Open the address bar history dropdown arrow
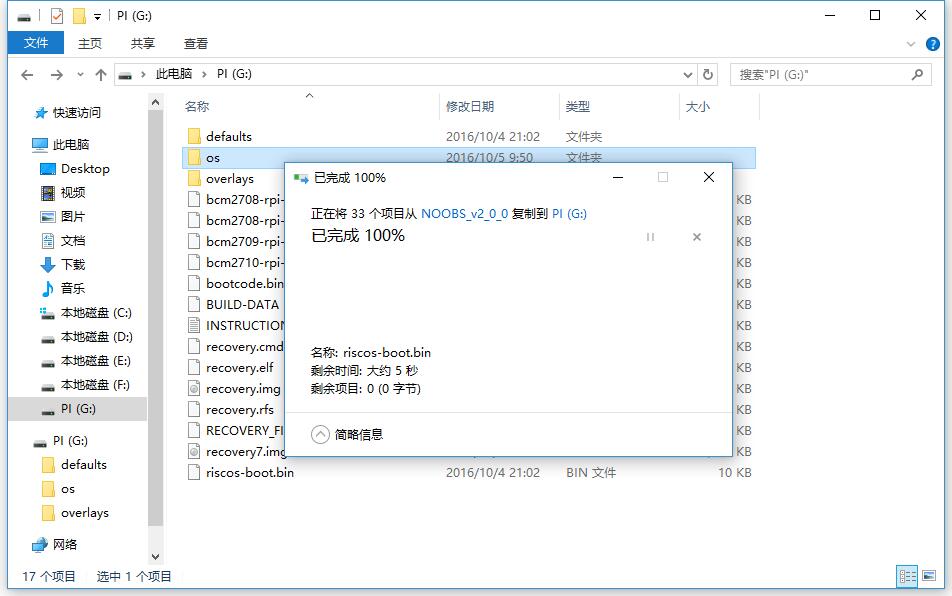The image size is (952, 596). pos(688,73)
